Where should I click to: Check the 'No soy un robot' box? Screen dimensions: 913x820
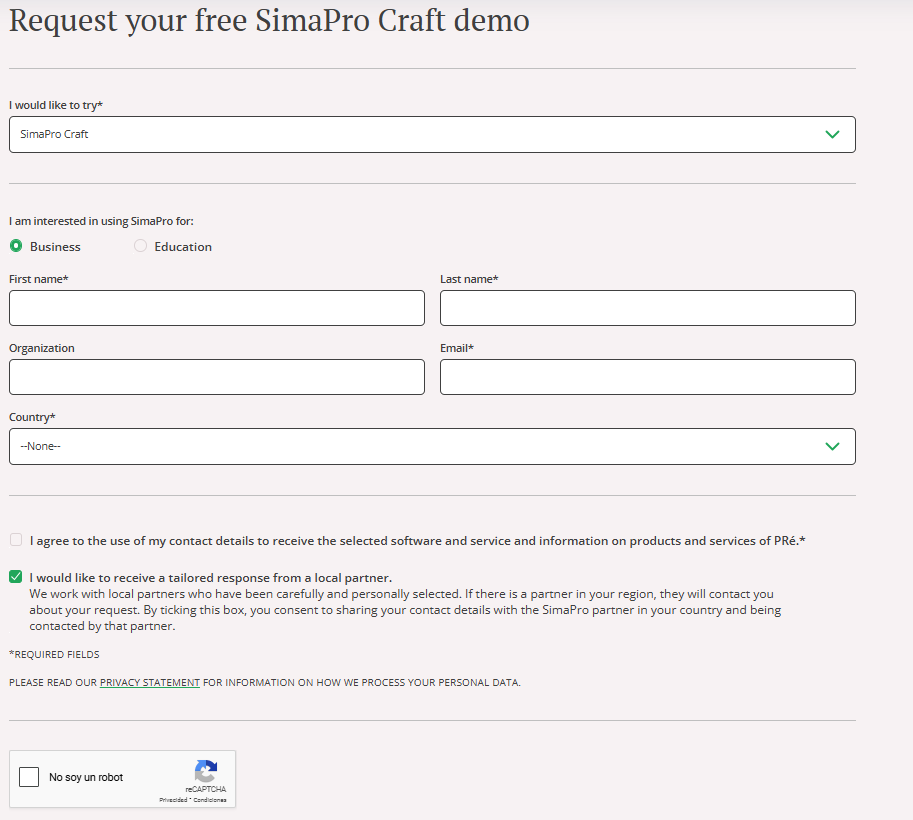coord(29,777)
